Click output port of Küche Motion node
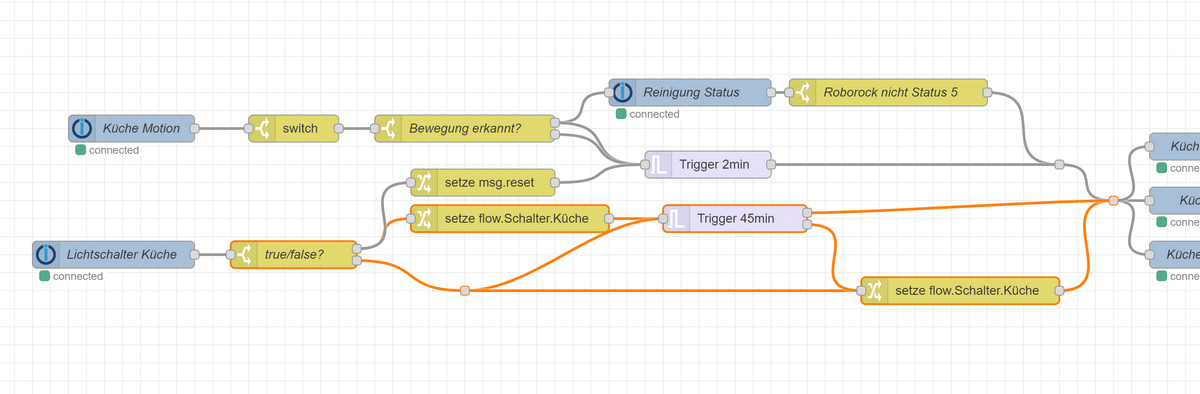Screen dimensions: 1200x394 pyautogui.click(x=195, y=128)
